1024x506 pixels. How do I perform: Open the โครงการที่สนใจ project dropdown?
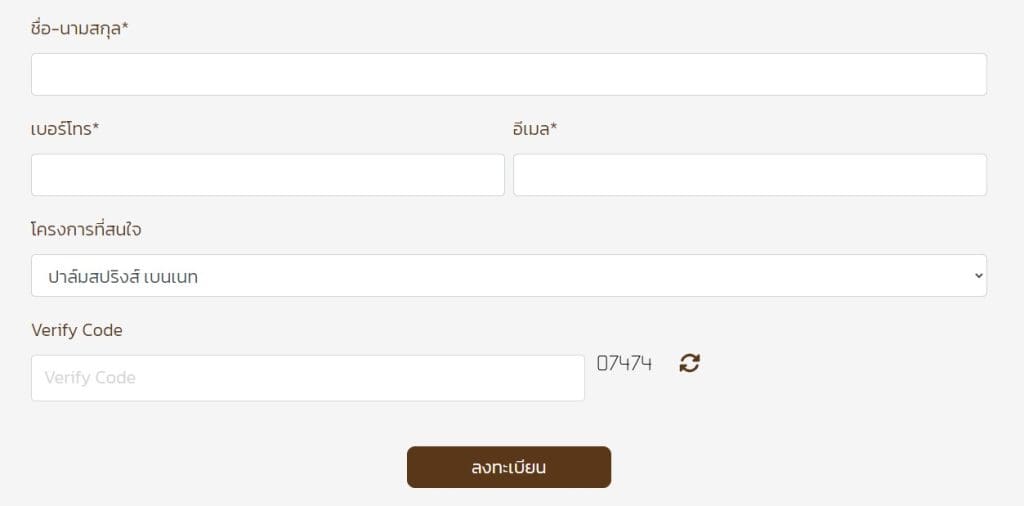(508, 276)
